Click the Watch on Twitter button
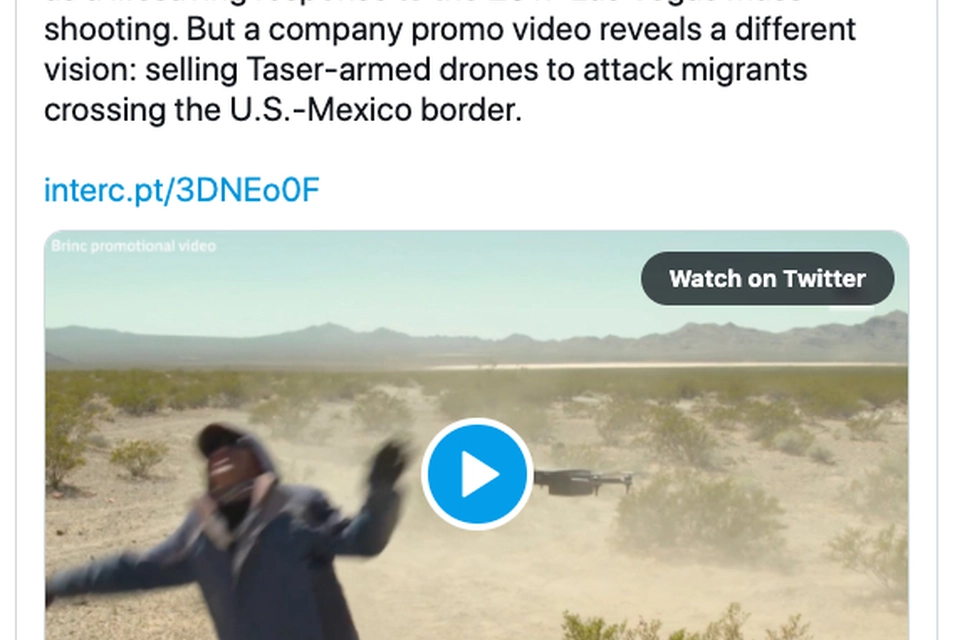This screenshot has height=640, width=960. tap(767, 279)
